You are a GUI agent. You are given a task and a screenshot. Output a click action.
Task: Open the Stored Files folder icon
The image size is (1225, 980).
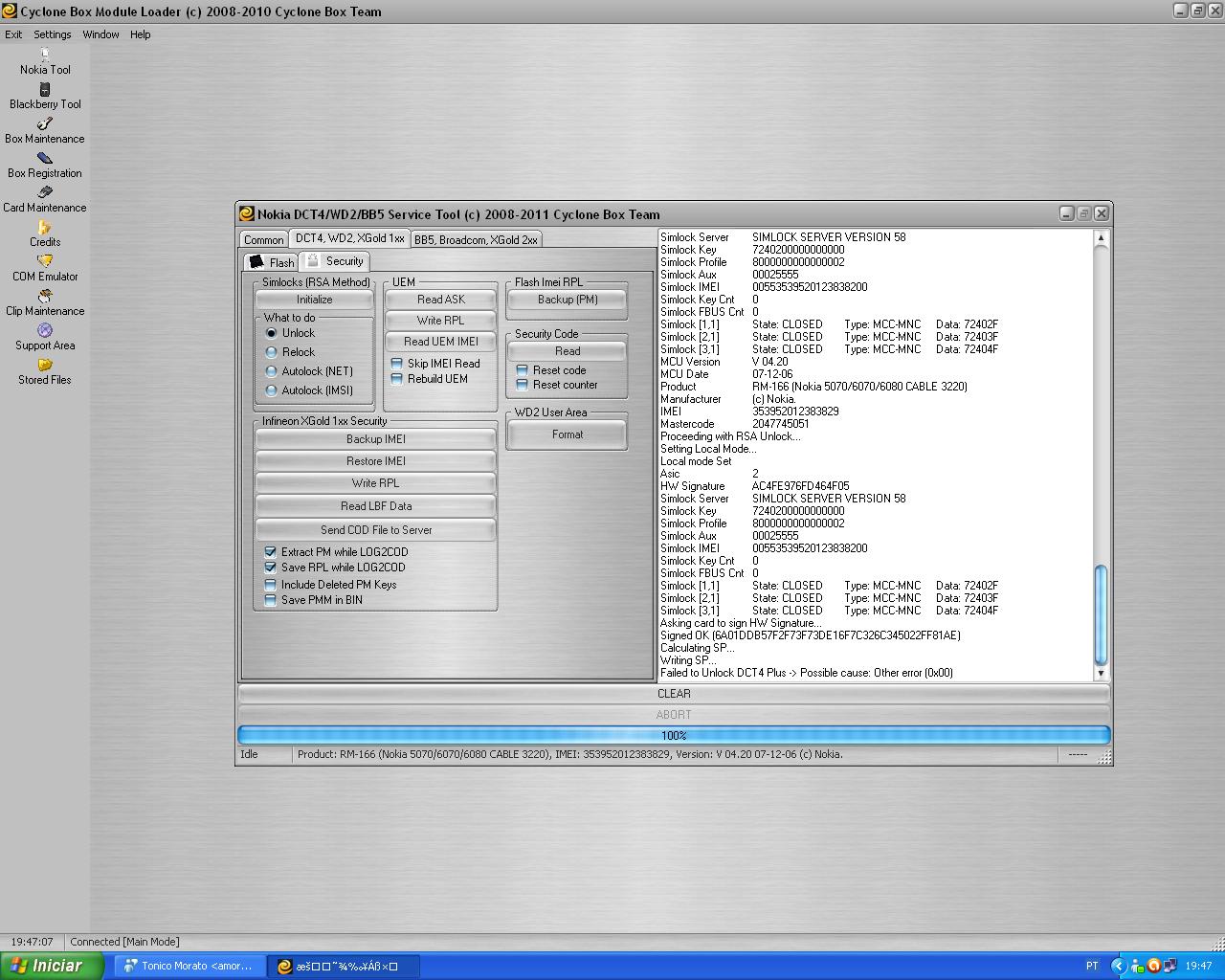[45, 366]
